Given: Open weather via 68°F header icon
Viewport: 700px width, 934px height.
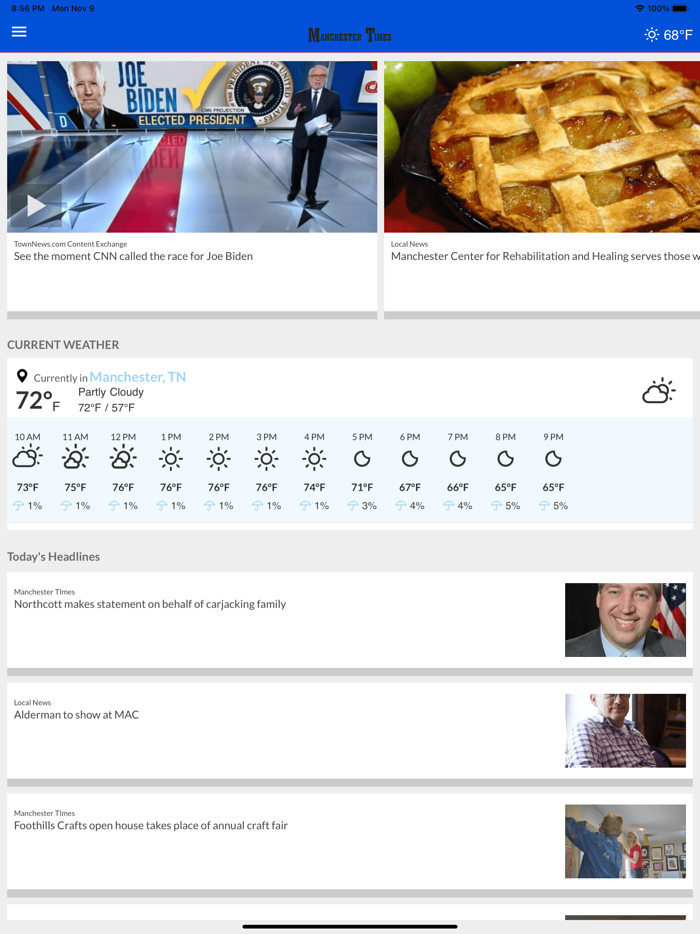Looking at the screenshot, I should click(668, 35).
